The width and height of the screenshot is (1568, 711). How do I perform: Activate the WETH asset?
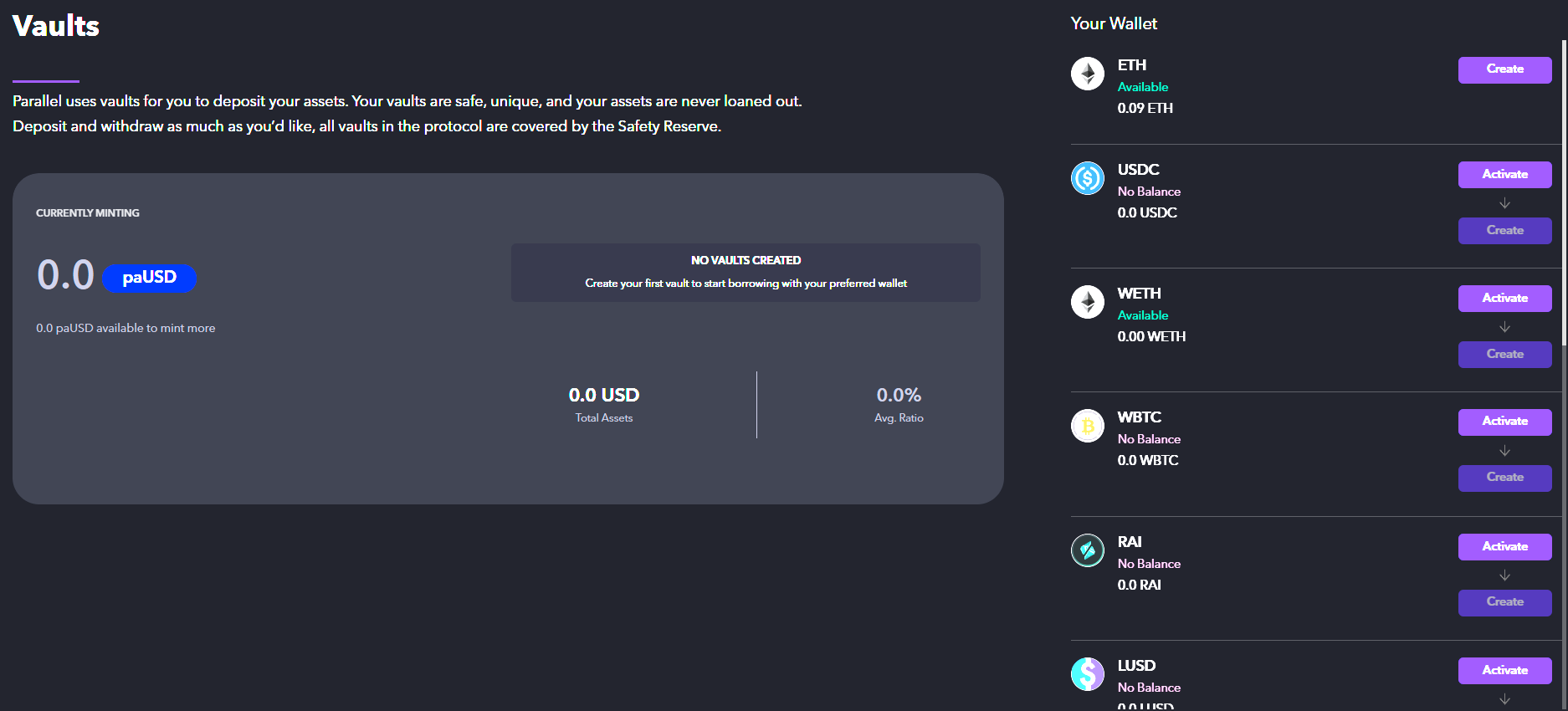[x=1504, y=299]
